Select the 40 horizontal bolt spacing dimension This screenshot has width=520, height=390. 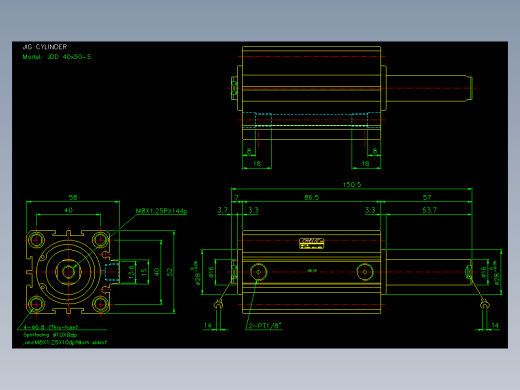click(68, 210)
